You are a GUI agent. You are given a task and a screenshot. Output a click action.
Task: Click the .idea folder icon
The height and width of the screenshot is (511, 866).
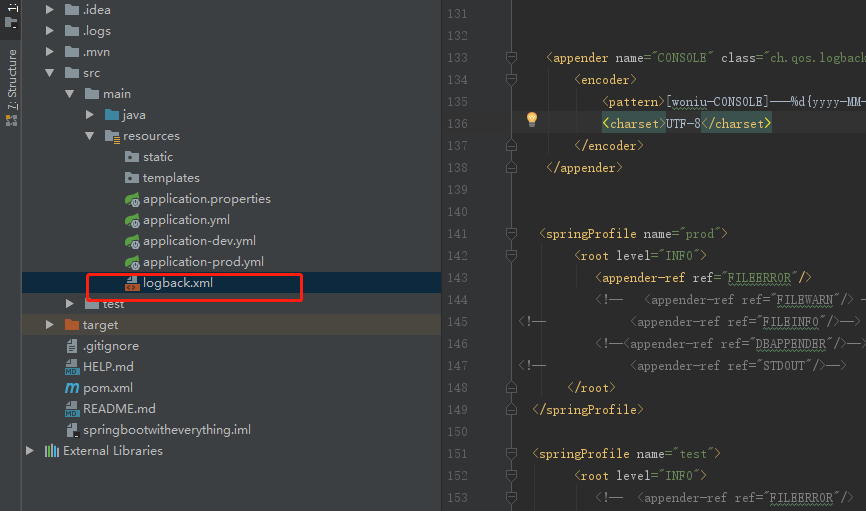click(x=72, y=10)
